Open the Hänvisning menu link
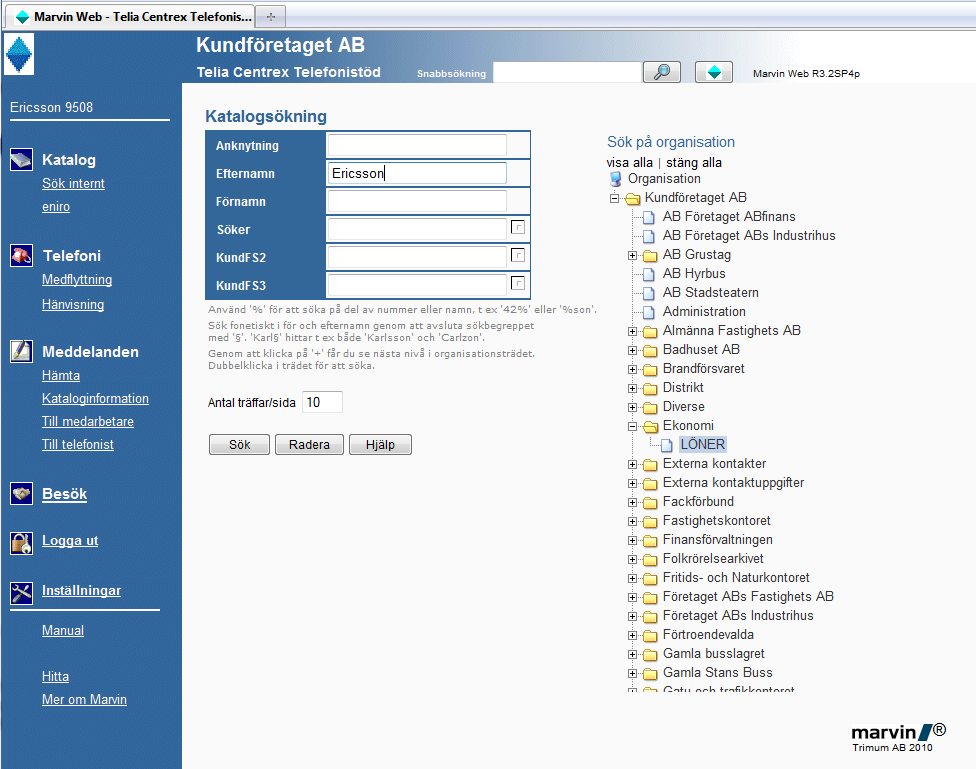The width and height of the screenshot is (976, 769). 73,304
